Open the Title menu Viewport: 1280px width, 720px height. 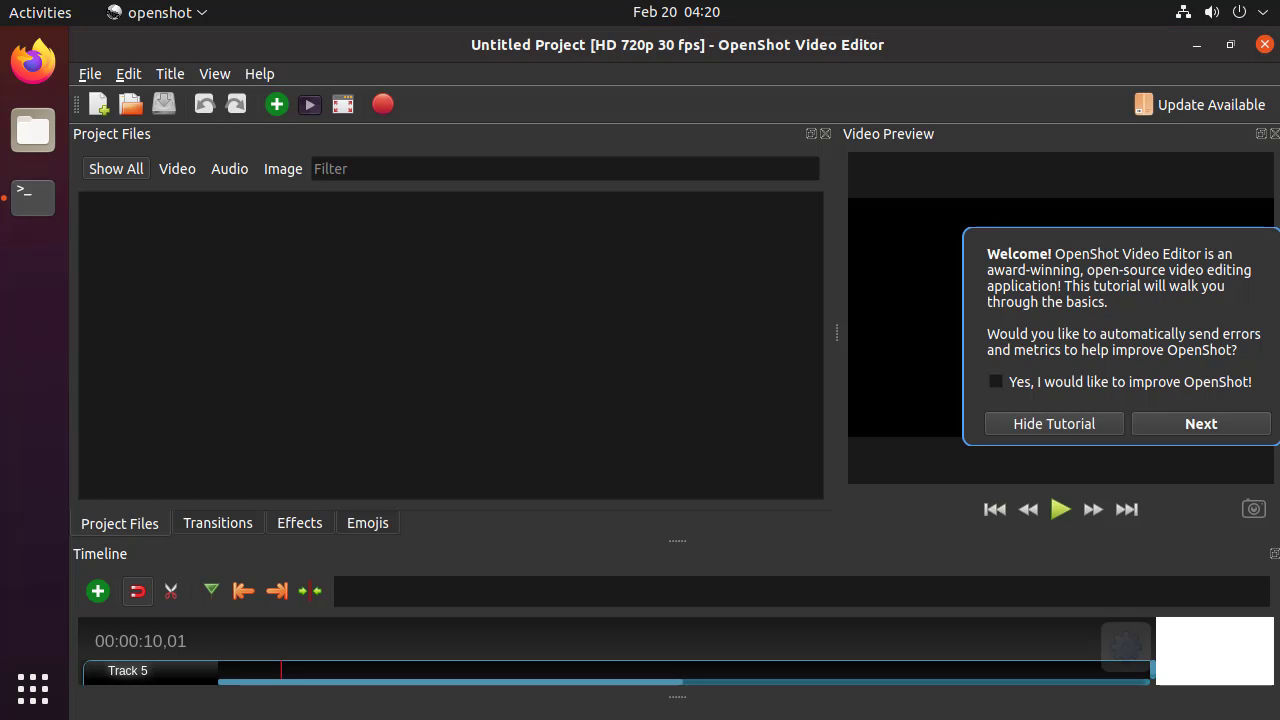170,74
